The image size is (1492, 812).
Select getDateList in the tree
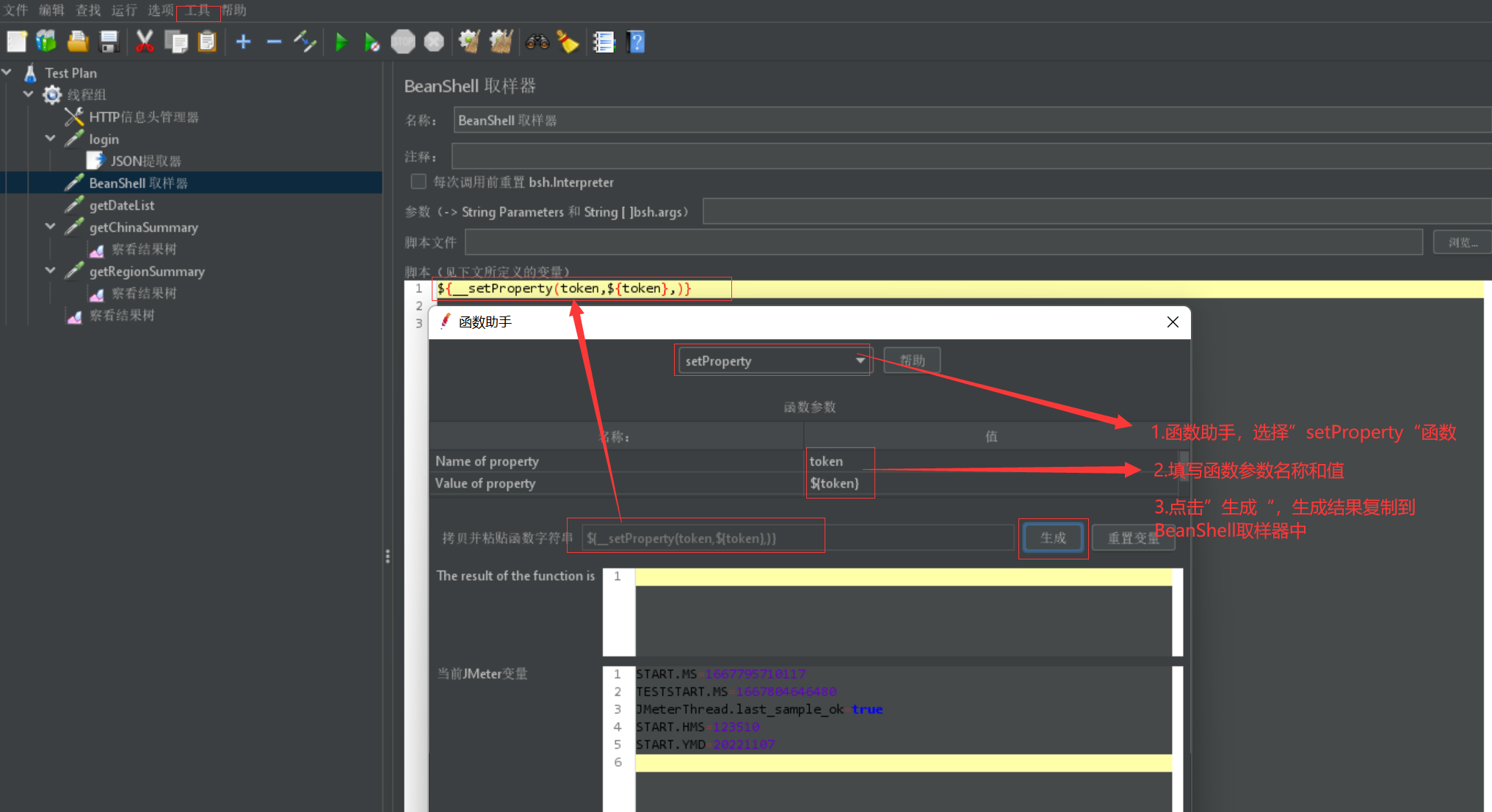tap(122, 205)
